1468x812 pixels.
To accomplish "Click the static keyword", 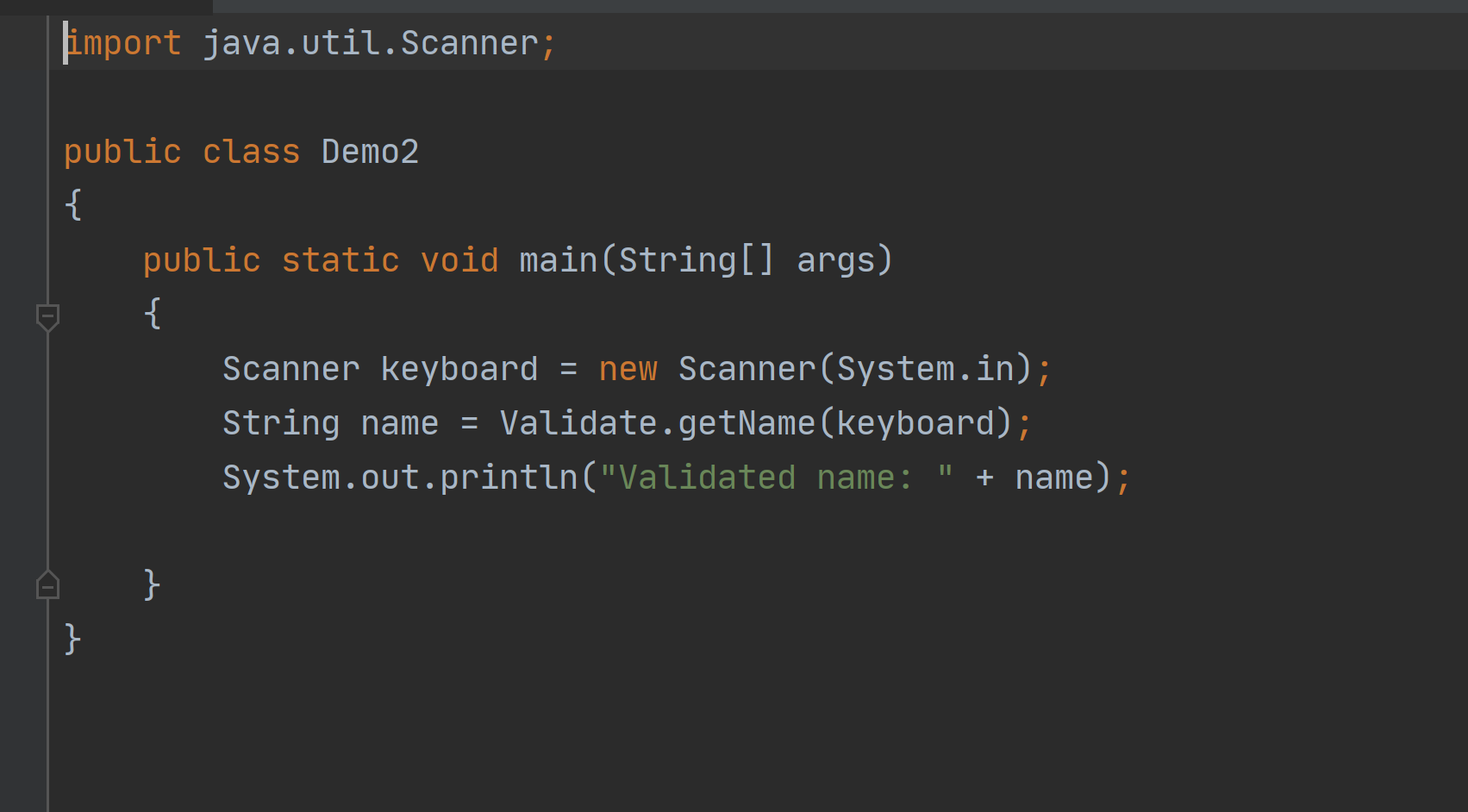I will coord(340,260).
